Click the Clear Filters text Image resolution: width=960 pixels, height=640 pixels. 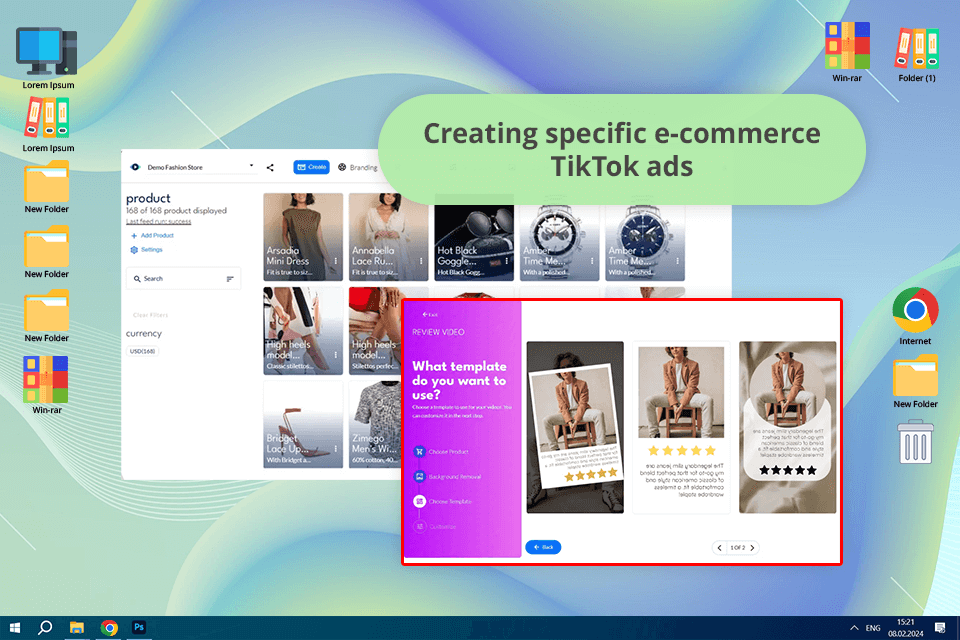(150, 315)
